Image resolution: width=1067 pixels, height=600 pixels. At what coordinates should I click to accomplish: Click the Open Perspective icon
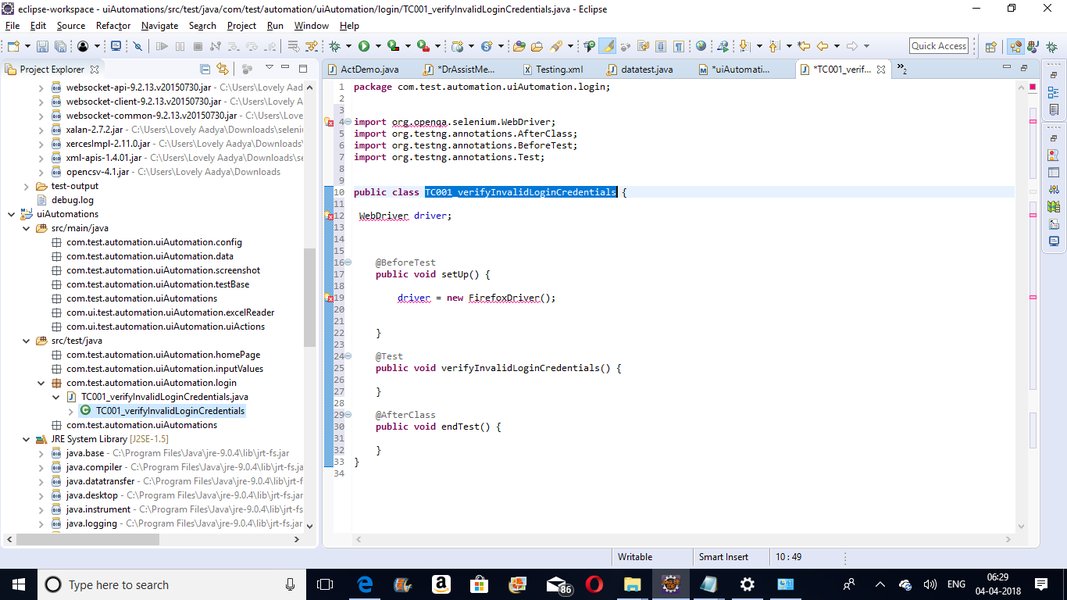[x=991, y=46]
